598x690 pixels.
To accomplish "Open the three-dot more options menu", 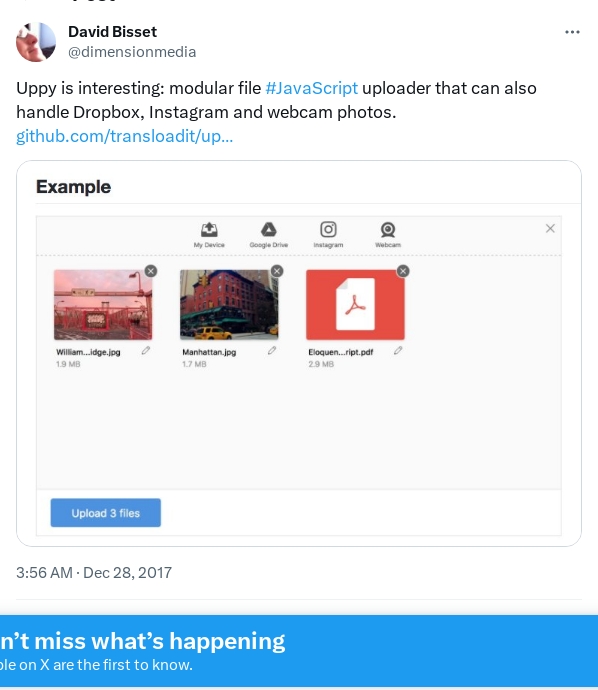I will (x=572, y=32).
